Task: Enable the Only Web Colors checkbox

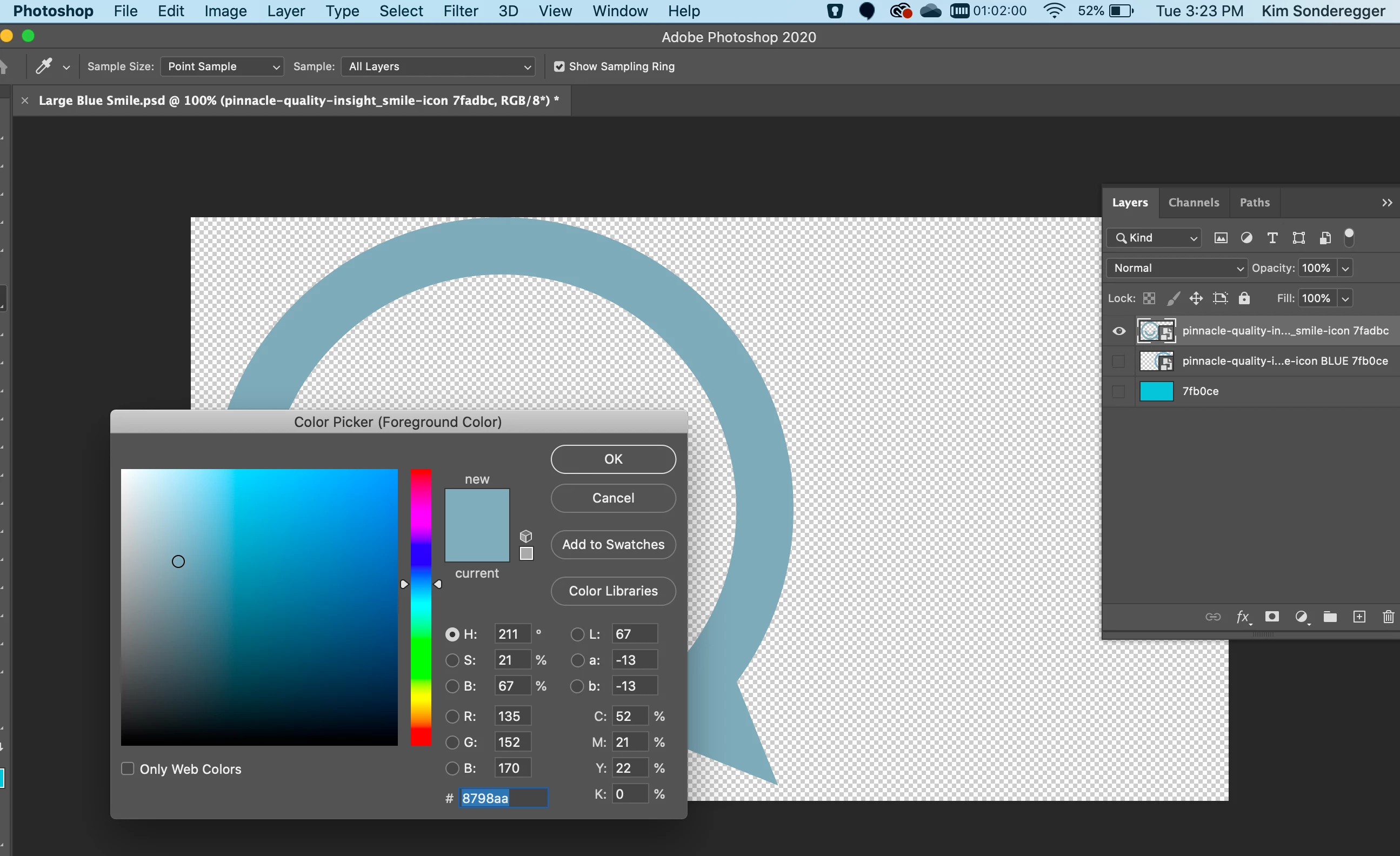Action: 128,768
